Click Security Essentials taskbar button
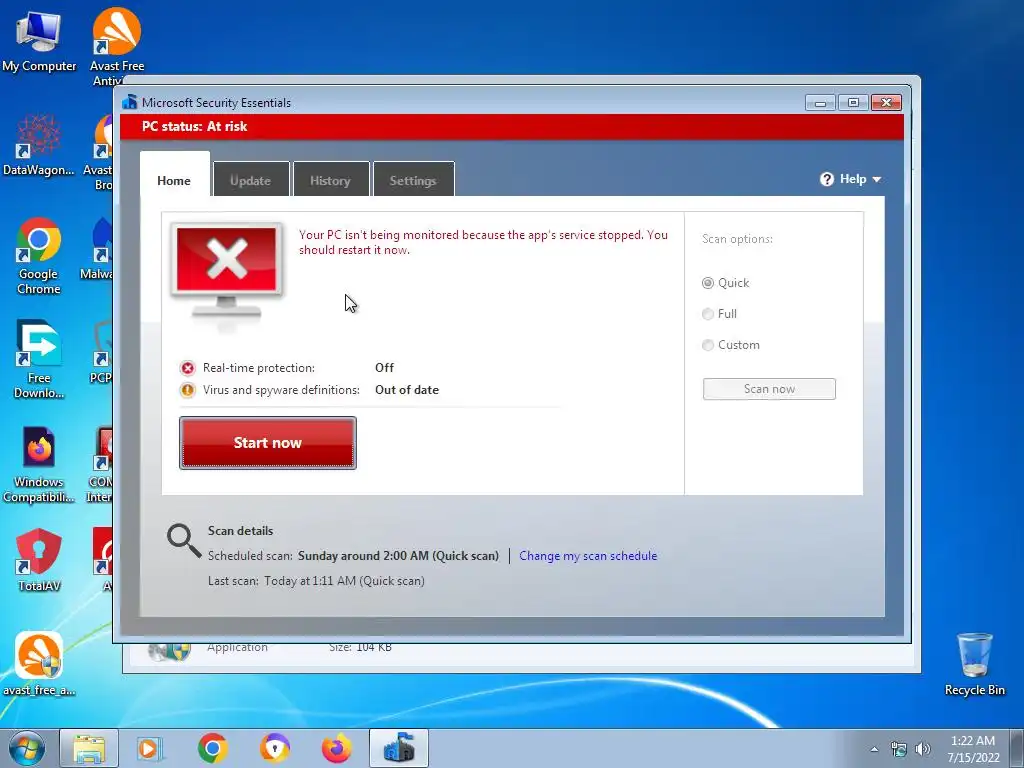Screen dimensions: 1024x768 (399, 748)
